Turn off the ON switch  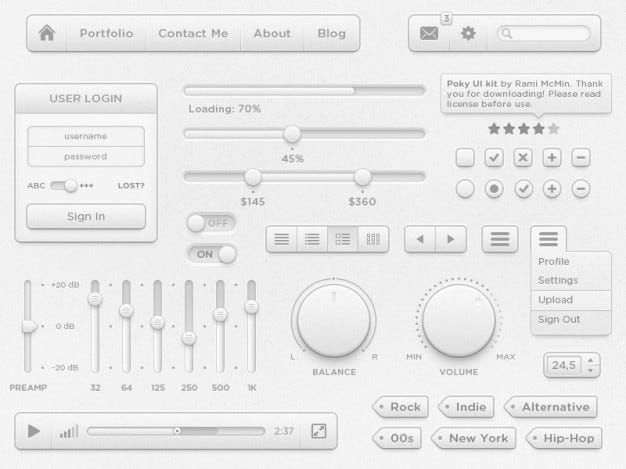pos(212,254)
